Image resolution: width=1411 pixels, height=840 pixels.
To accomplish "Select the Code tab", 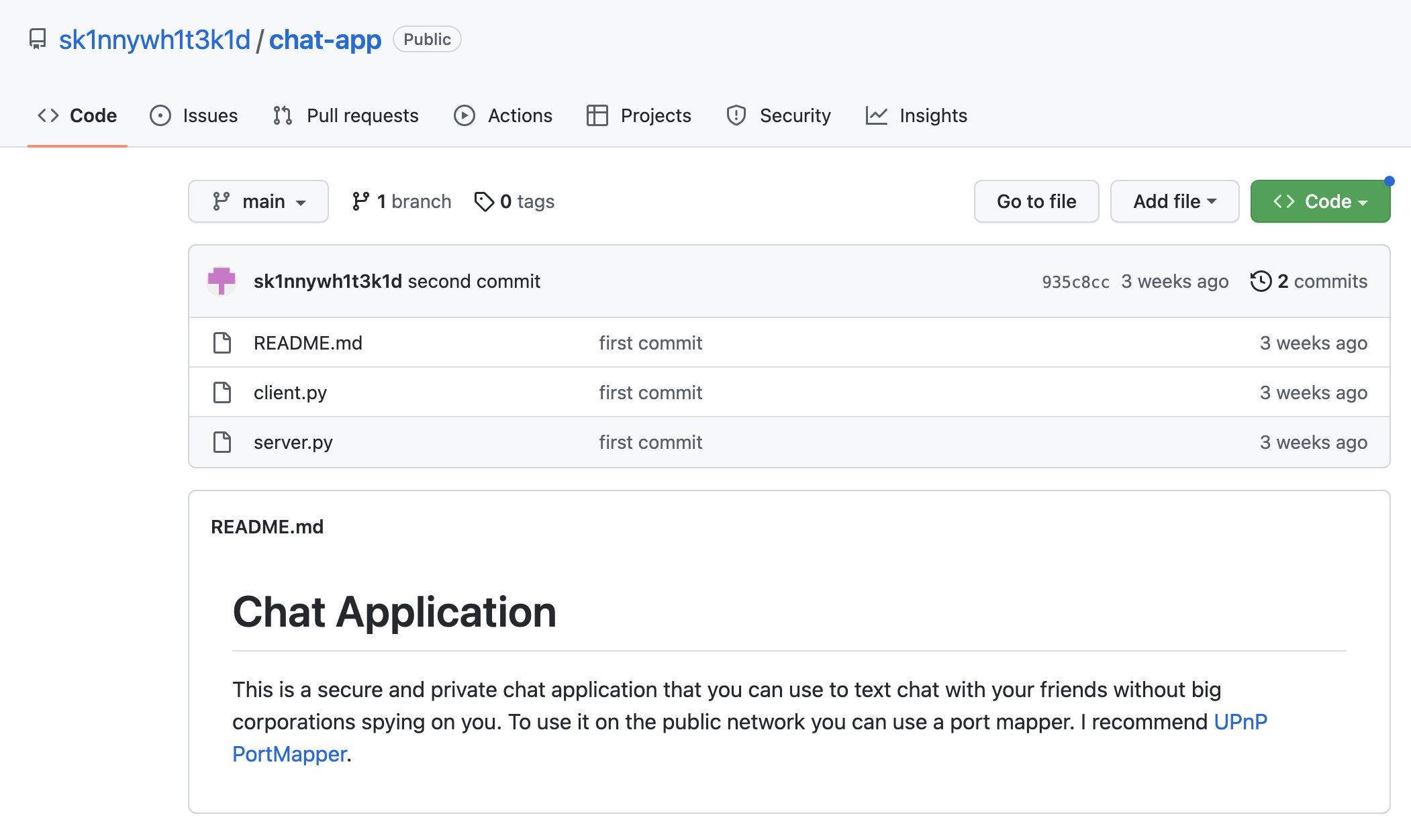I will pos(77,115).
